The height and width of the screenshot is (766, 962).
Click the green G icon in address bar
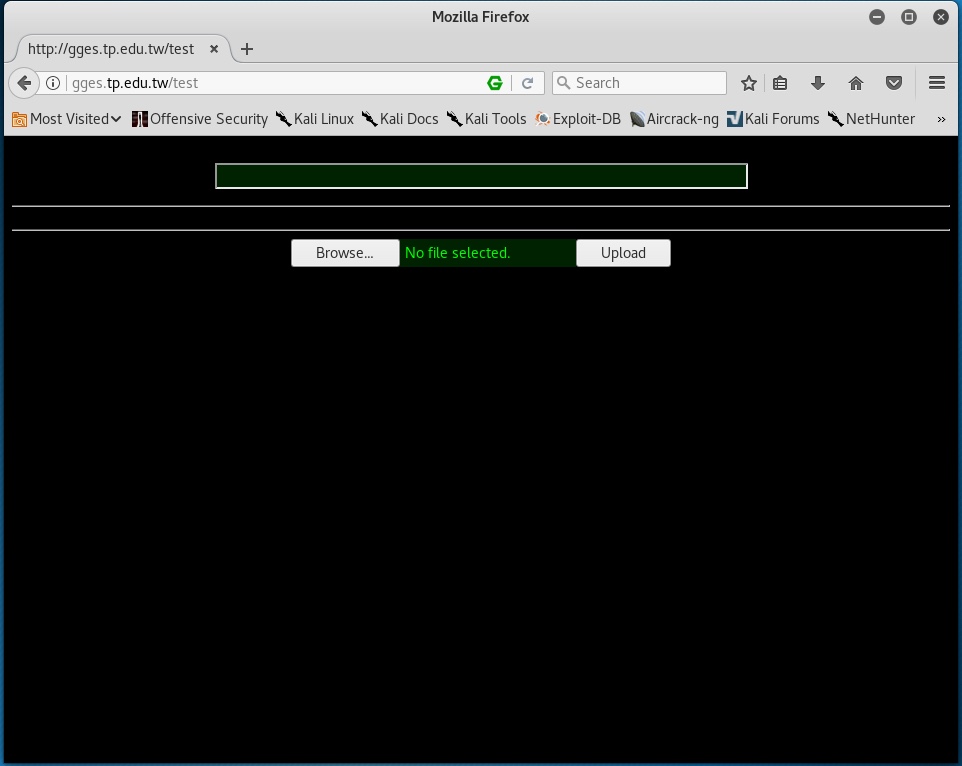494,83
